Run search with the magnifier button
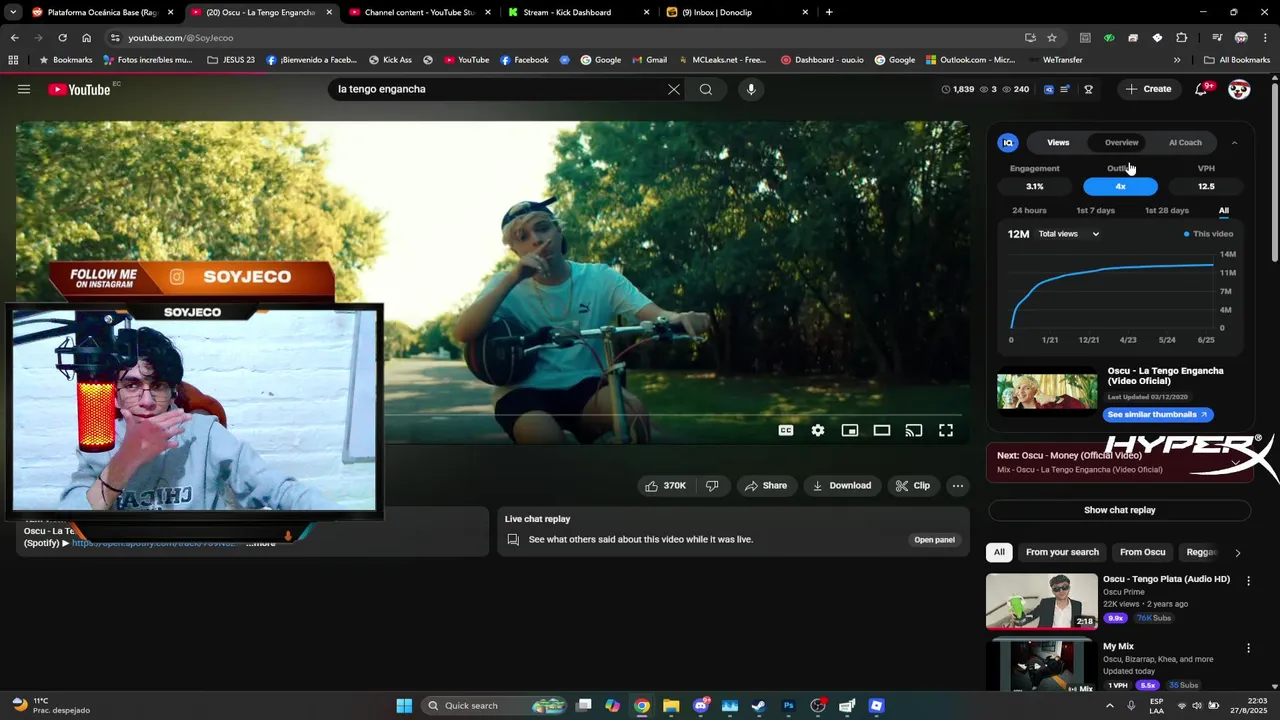Screen dimensions: 1280x720 coord(706,89)
